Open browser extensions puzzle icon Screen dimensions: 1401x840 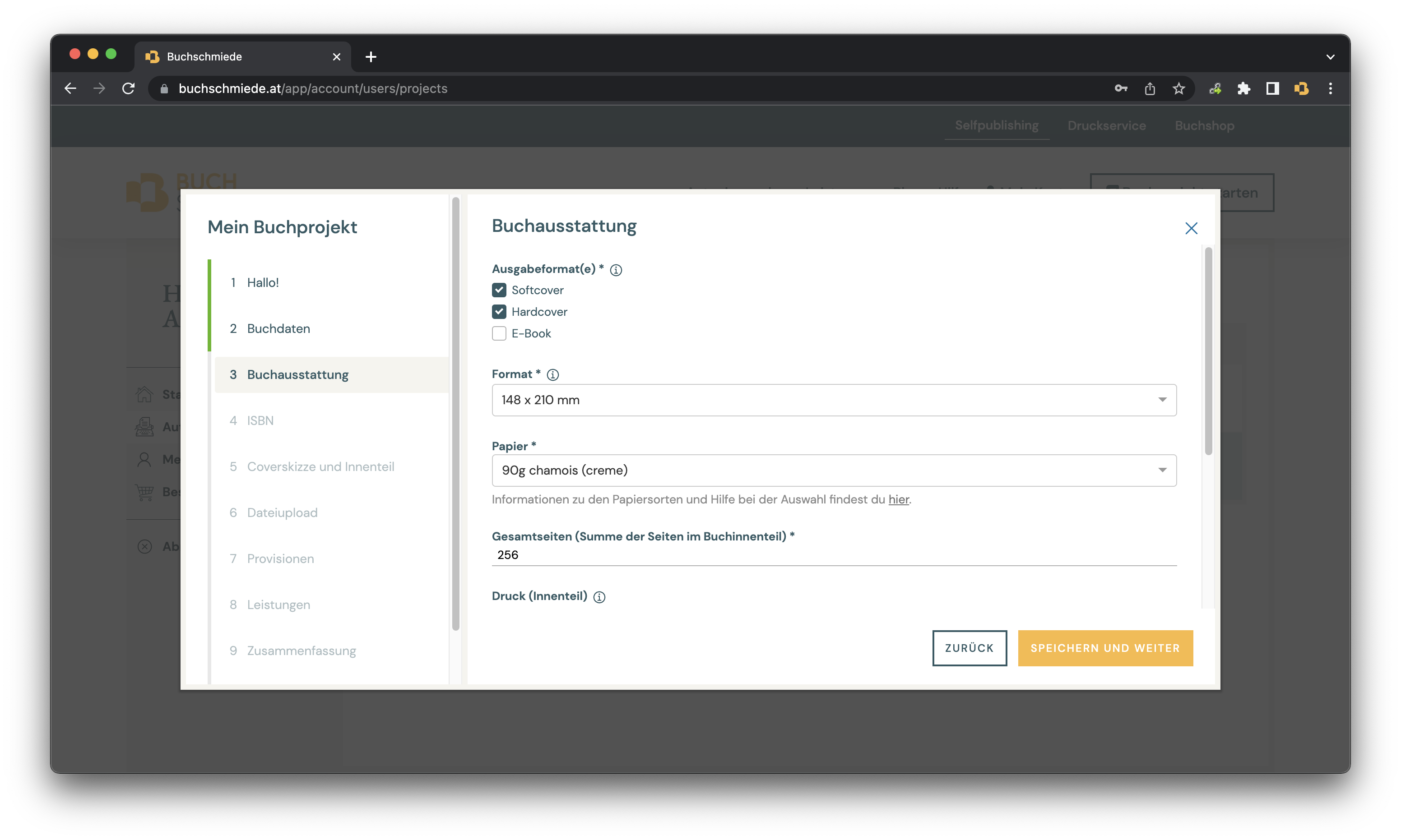click(x=1243, y=88)
